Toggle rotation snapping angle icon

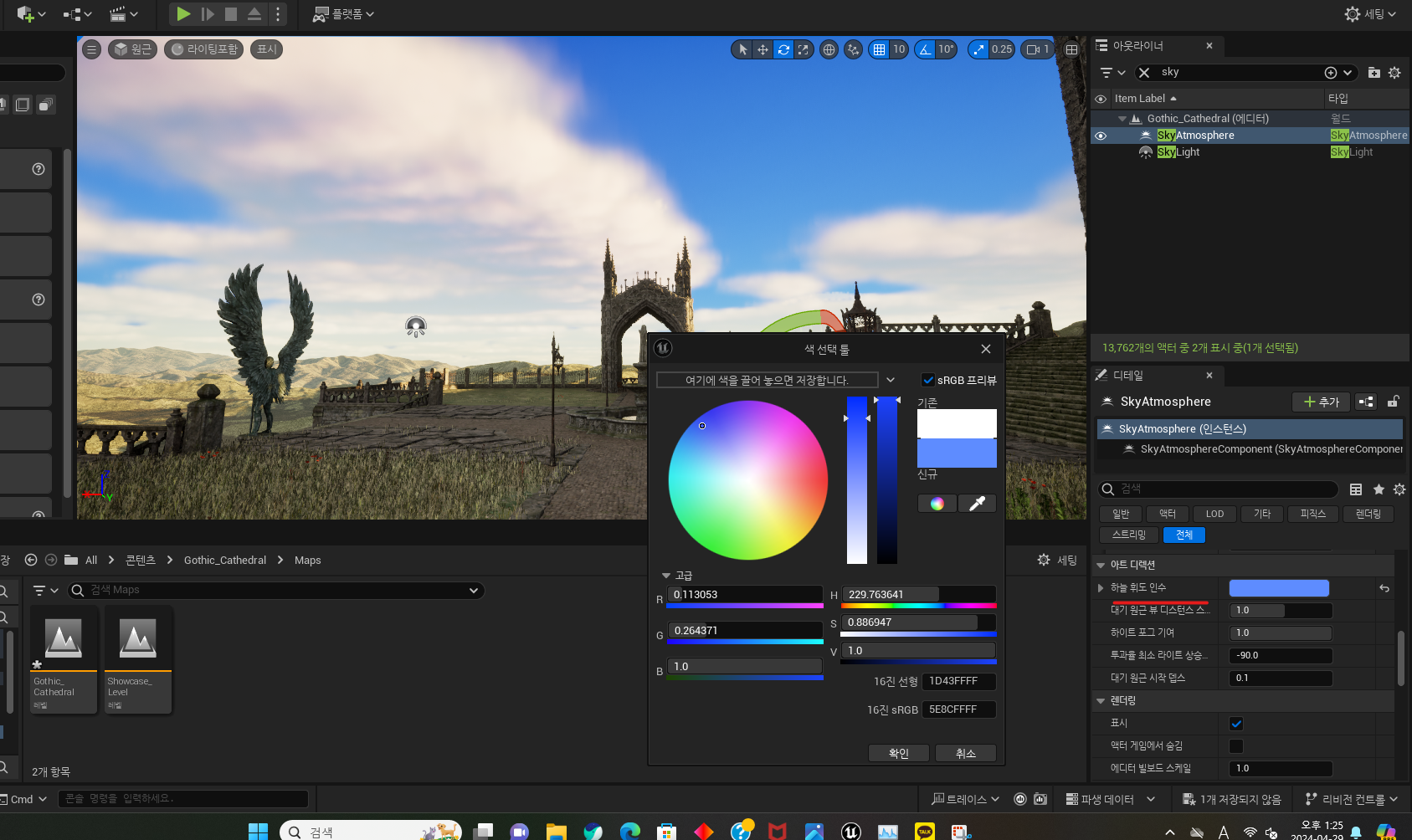[x=925, y=49]
